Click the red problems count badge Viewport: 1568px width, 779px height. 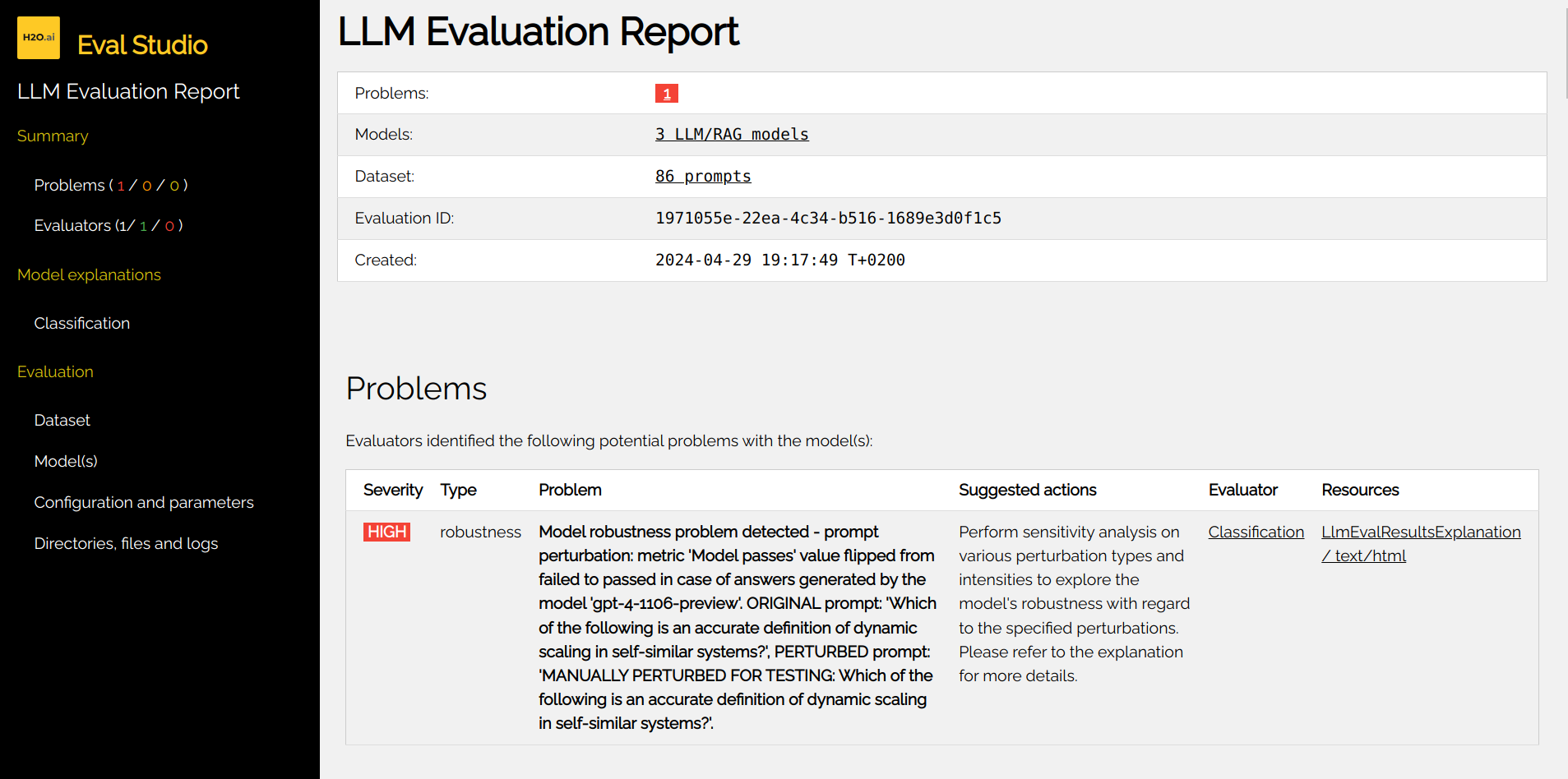[666, 93]
